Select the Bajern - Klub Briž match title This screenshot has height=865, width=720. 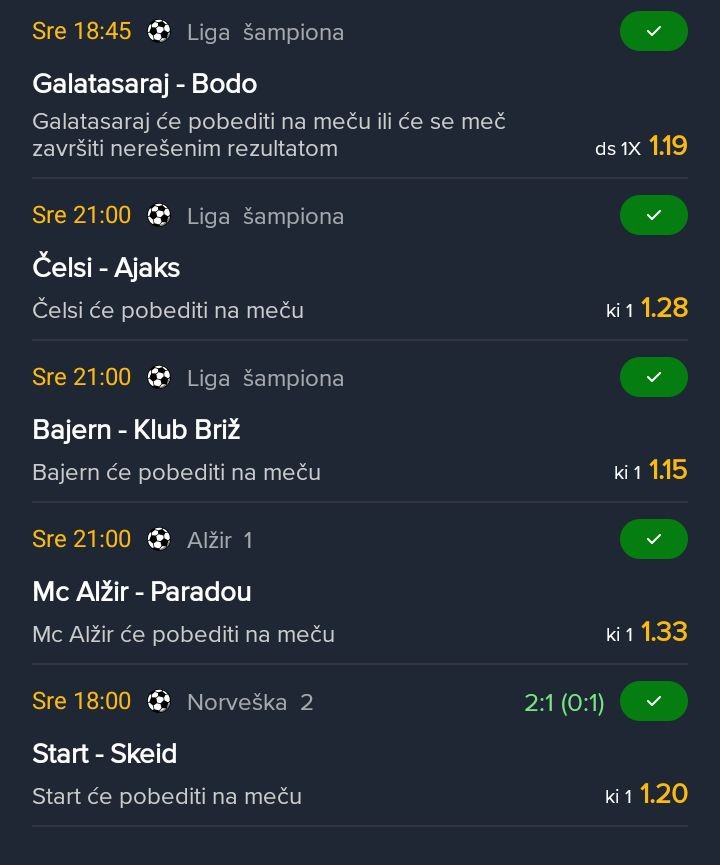136,429
